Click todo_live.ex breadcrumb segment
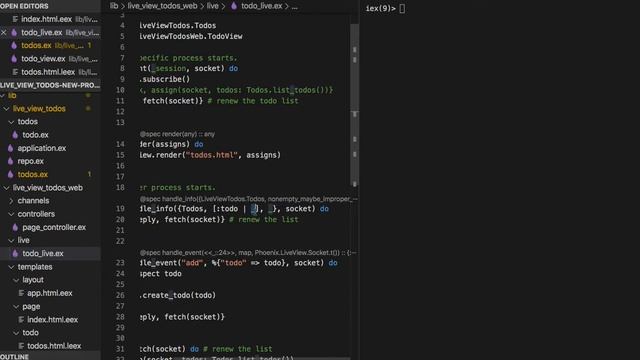 coord(262,6)
